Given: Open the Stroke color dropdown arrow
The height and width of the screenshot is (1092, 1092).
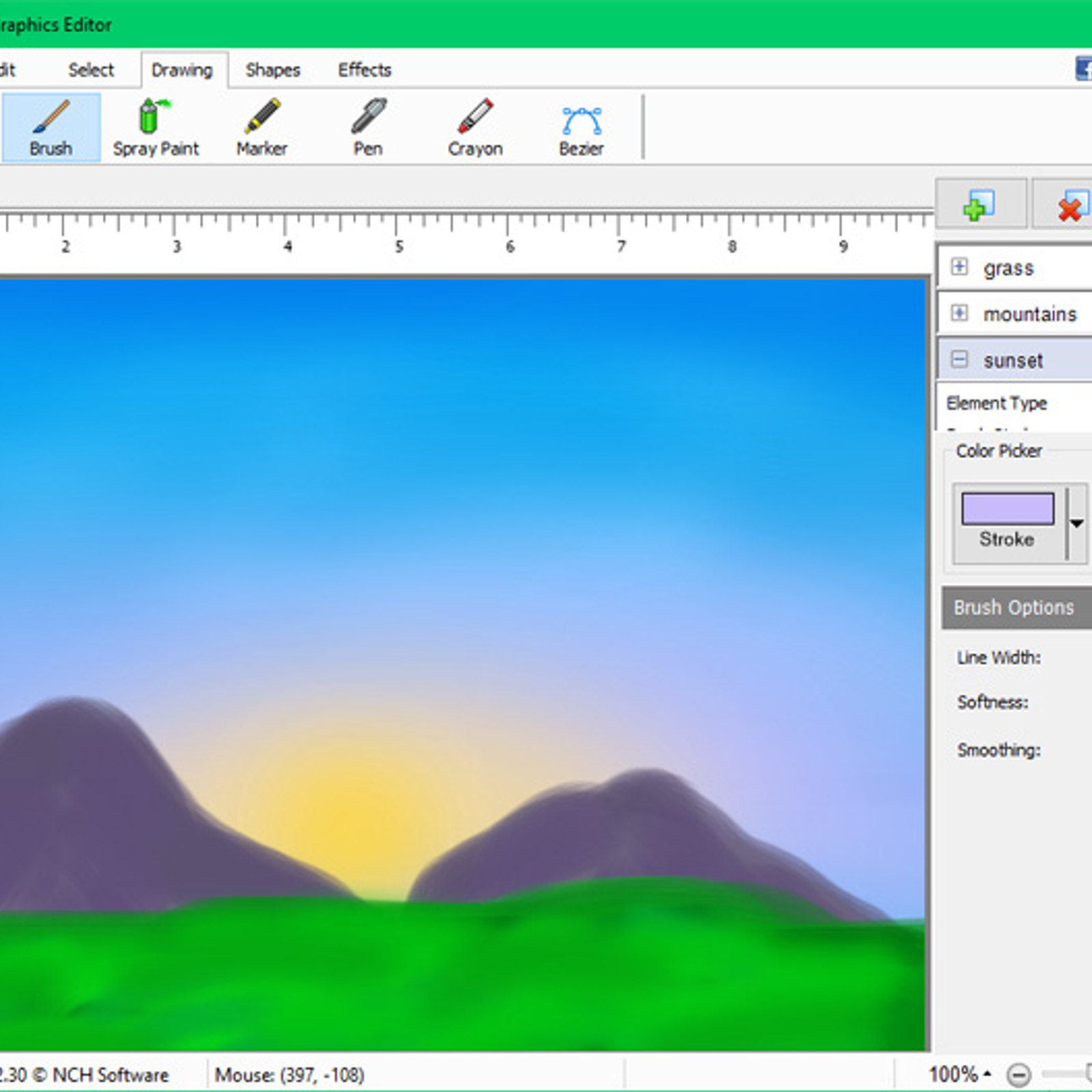Looking at the screenshot, I should tap(1077, 523).
